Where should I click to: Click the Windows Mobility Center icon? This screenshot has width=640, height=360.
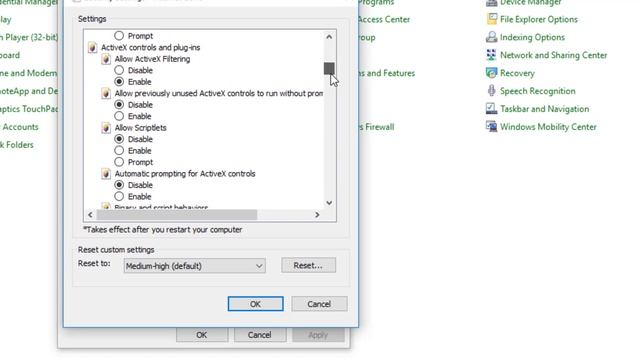[492, 127]
